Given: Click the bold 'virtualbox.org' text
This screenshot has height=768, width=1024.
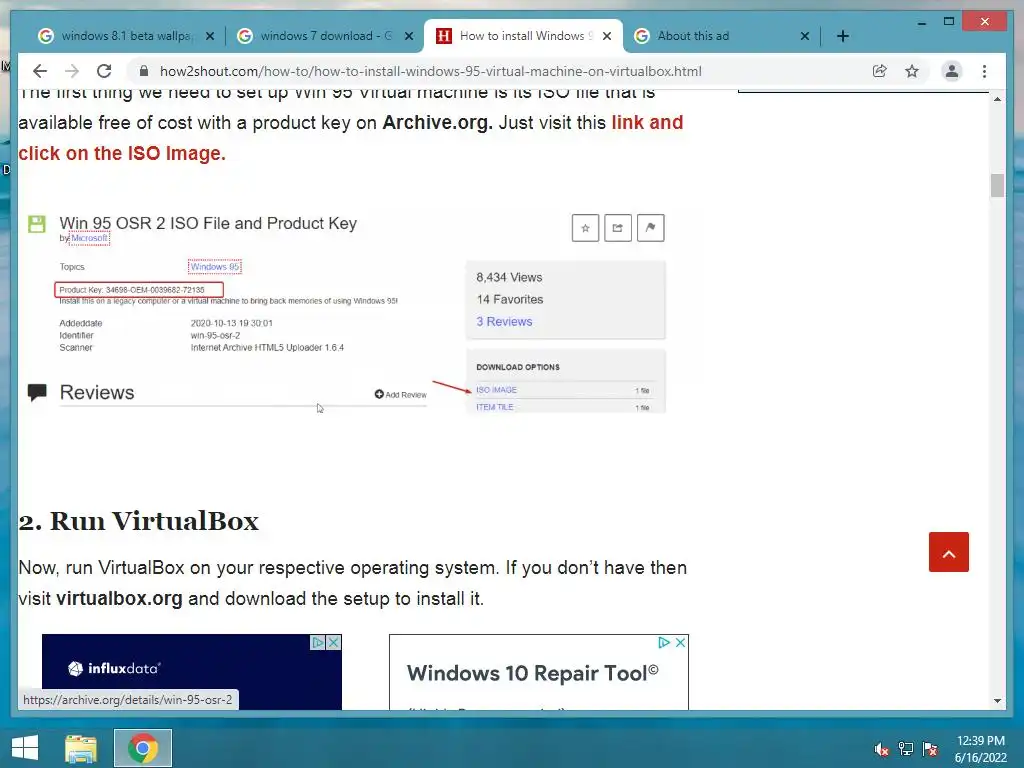Looking at the screenshot, I should point(120,598).
